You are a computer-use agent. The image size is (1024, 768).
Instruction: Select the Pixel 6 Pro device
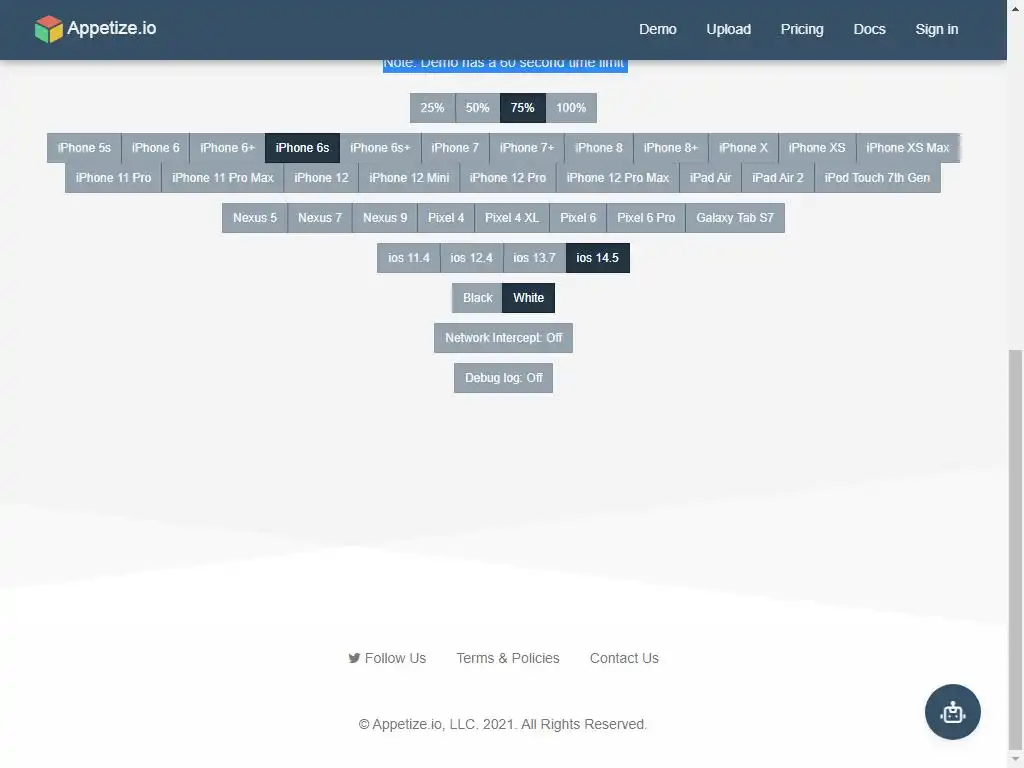coord(646,218)
